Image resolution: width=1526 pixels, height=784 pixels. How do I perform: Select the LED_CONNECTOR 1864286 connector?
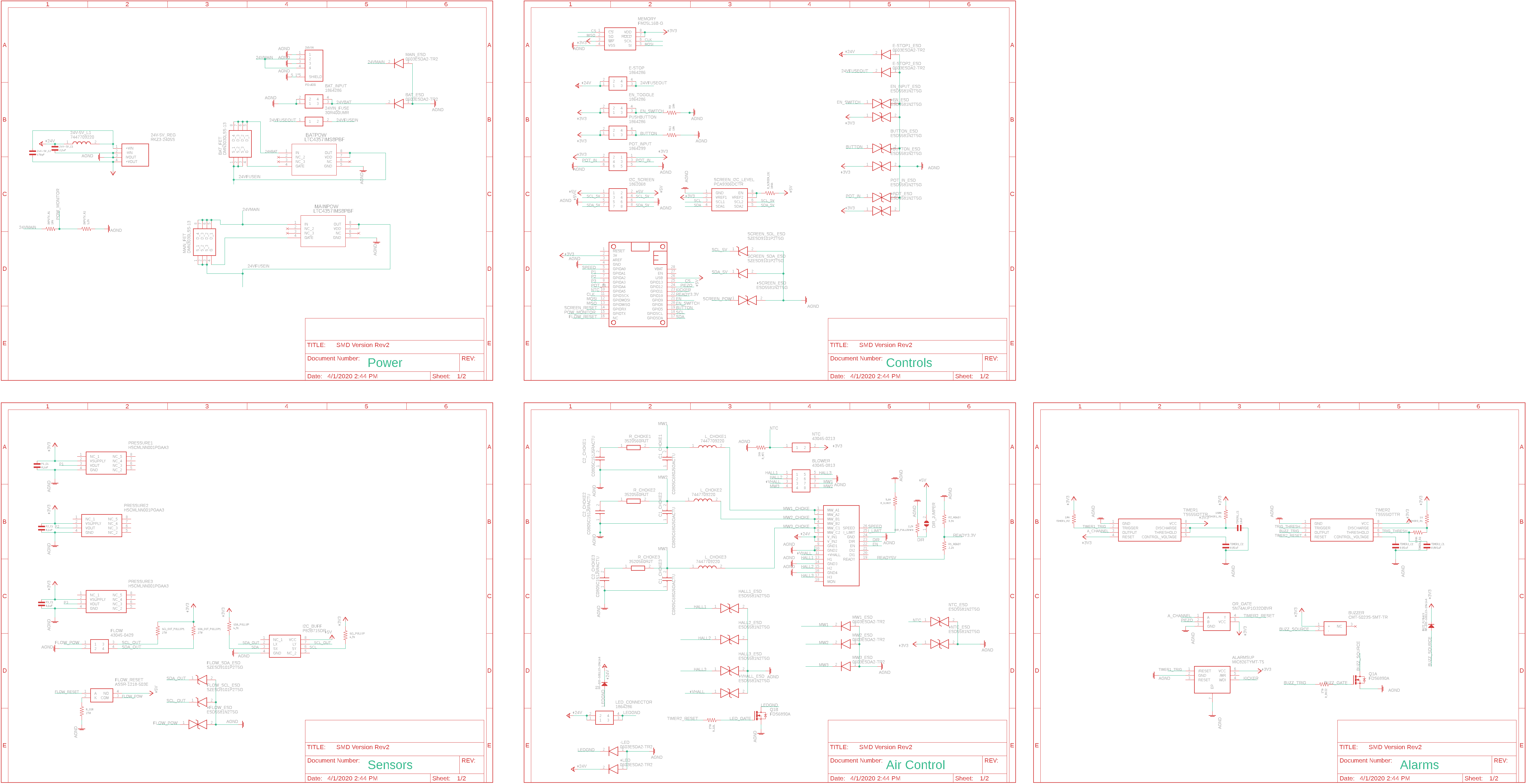[x=604, y=718]
